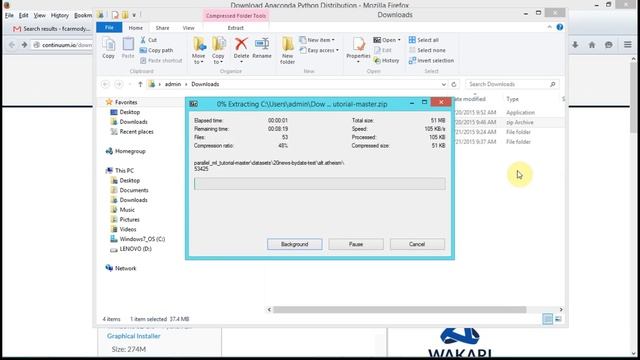Sort by the Type column header
This screenshot has height=360, width=640.
[x=512, y=99]
